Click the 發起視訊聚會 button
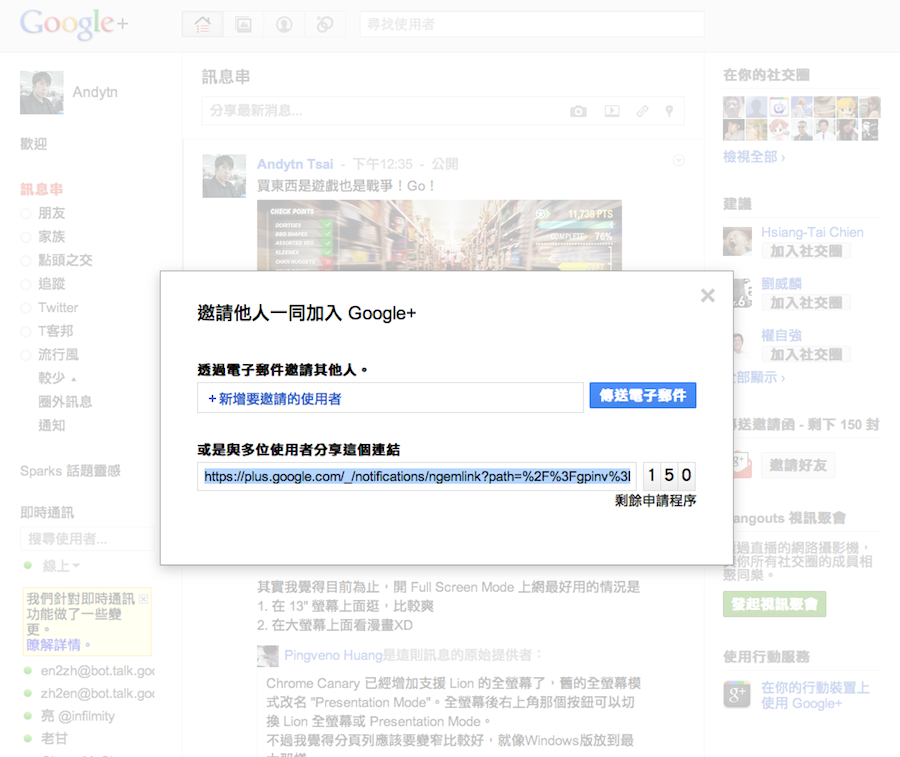 (774, 604)
